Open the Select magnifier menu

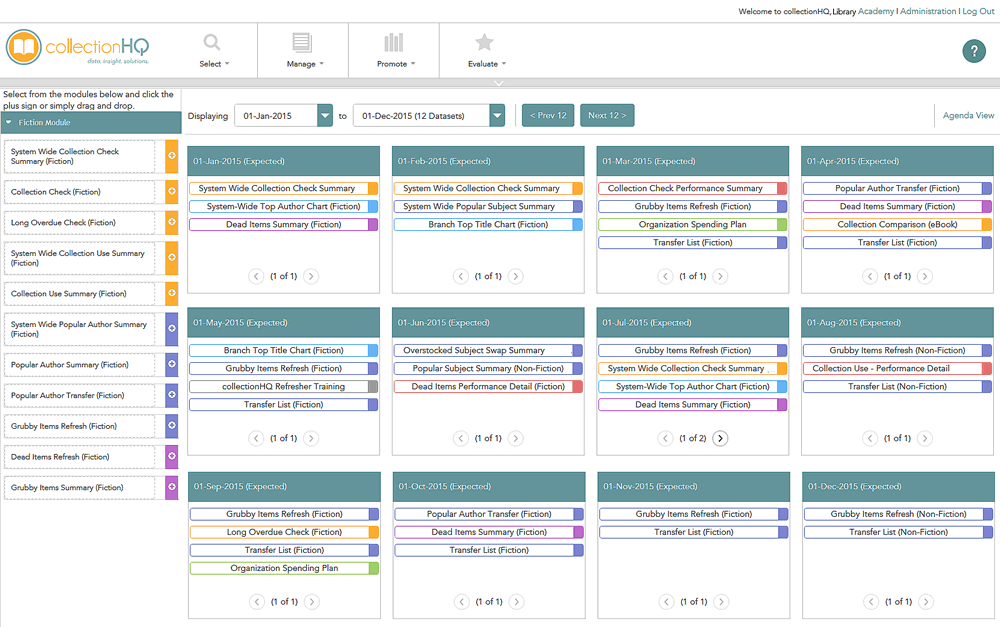pos(213,49)
